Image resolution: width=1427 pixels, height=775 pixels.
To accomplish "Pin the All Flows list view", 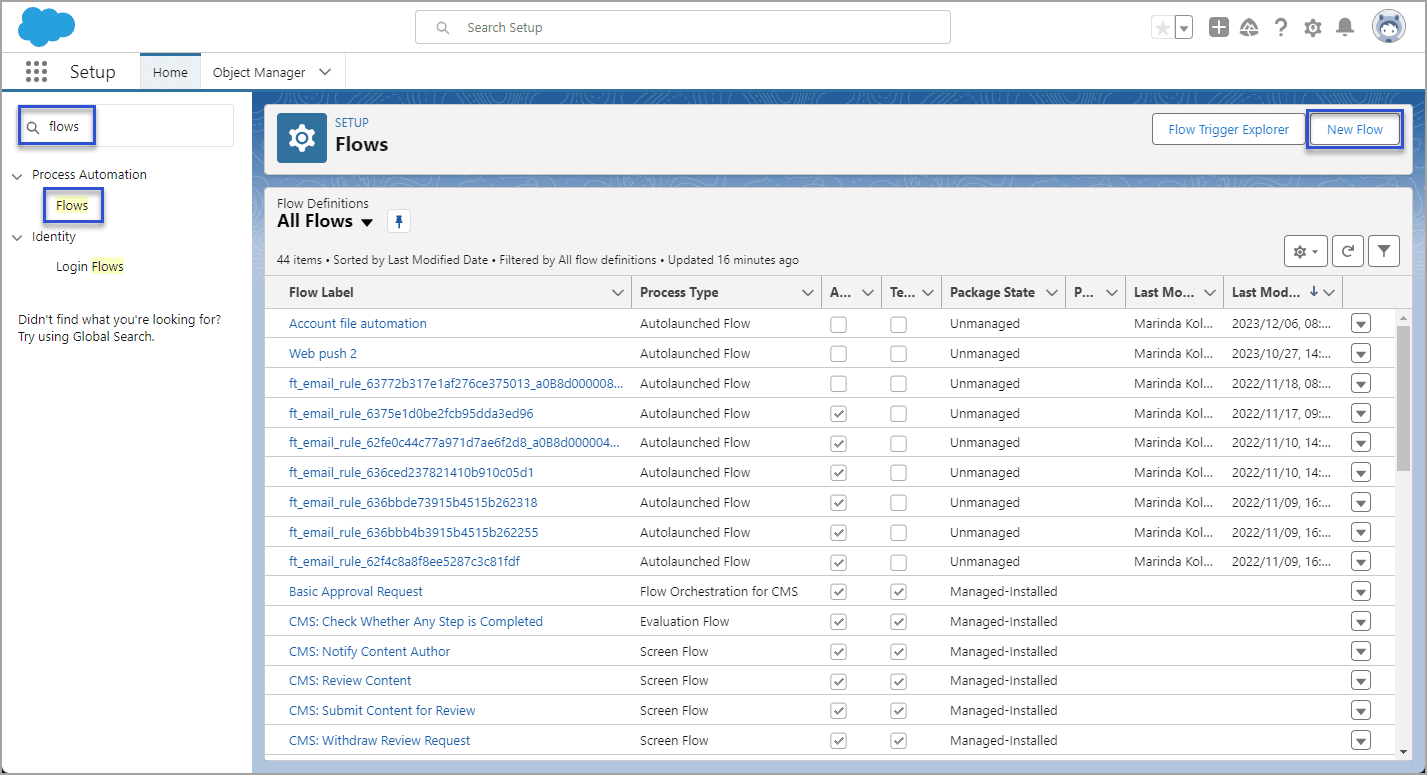I will tap(398, 221).
